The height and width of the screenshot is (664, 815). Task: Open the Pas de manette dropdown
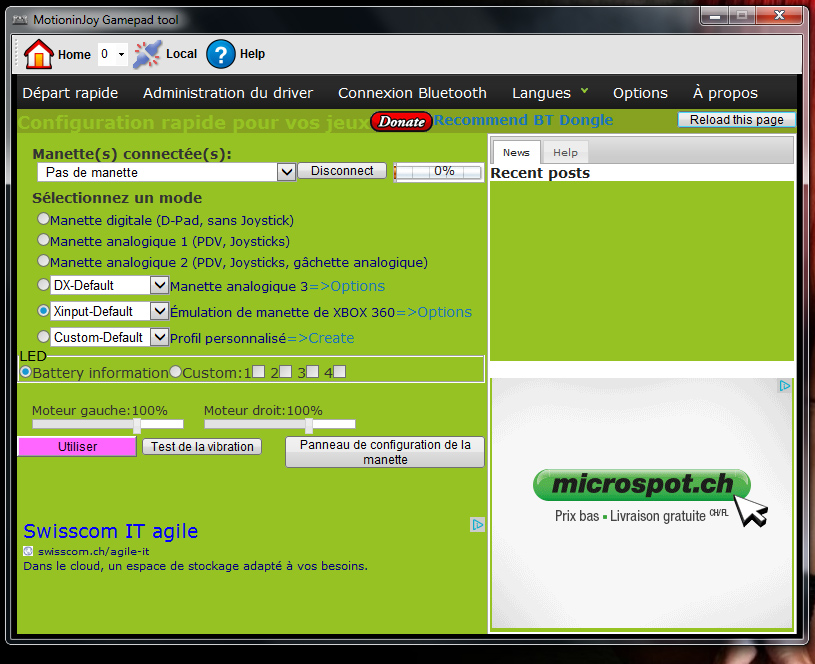[286, 172]
